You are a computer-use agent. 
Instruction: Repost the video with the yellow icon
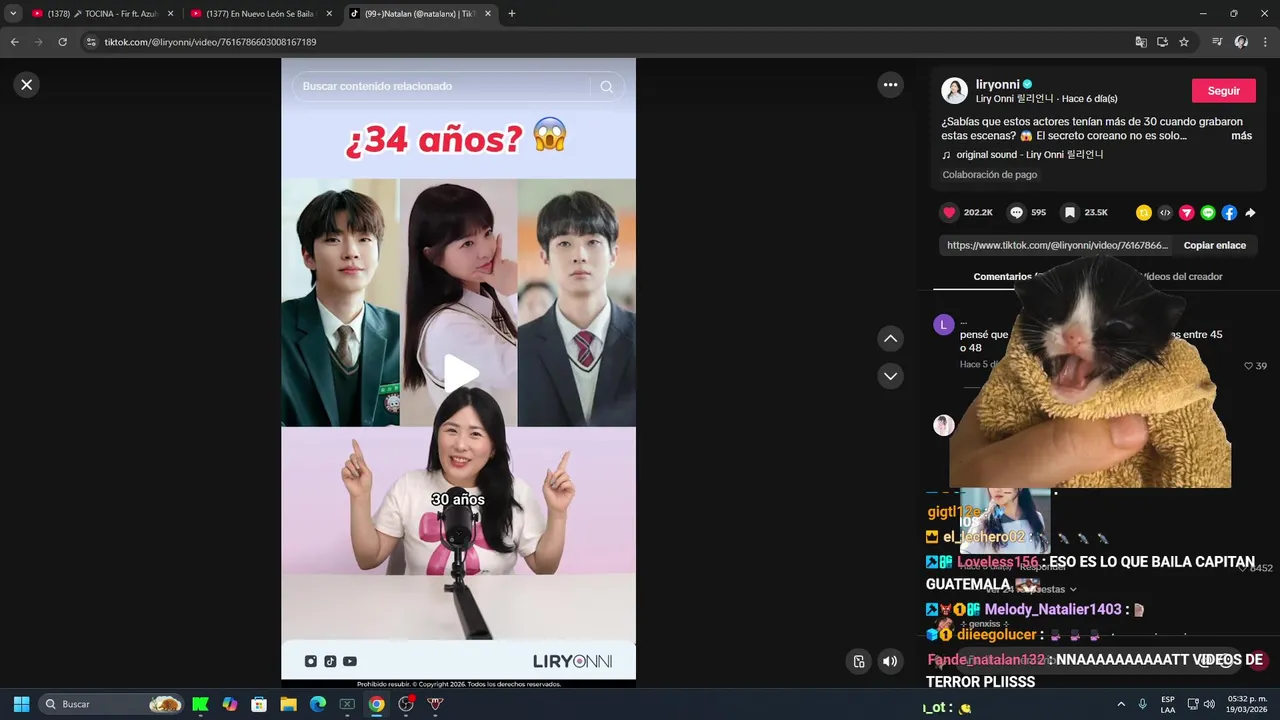point(1144,212)
